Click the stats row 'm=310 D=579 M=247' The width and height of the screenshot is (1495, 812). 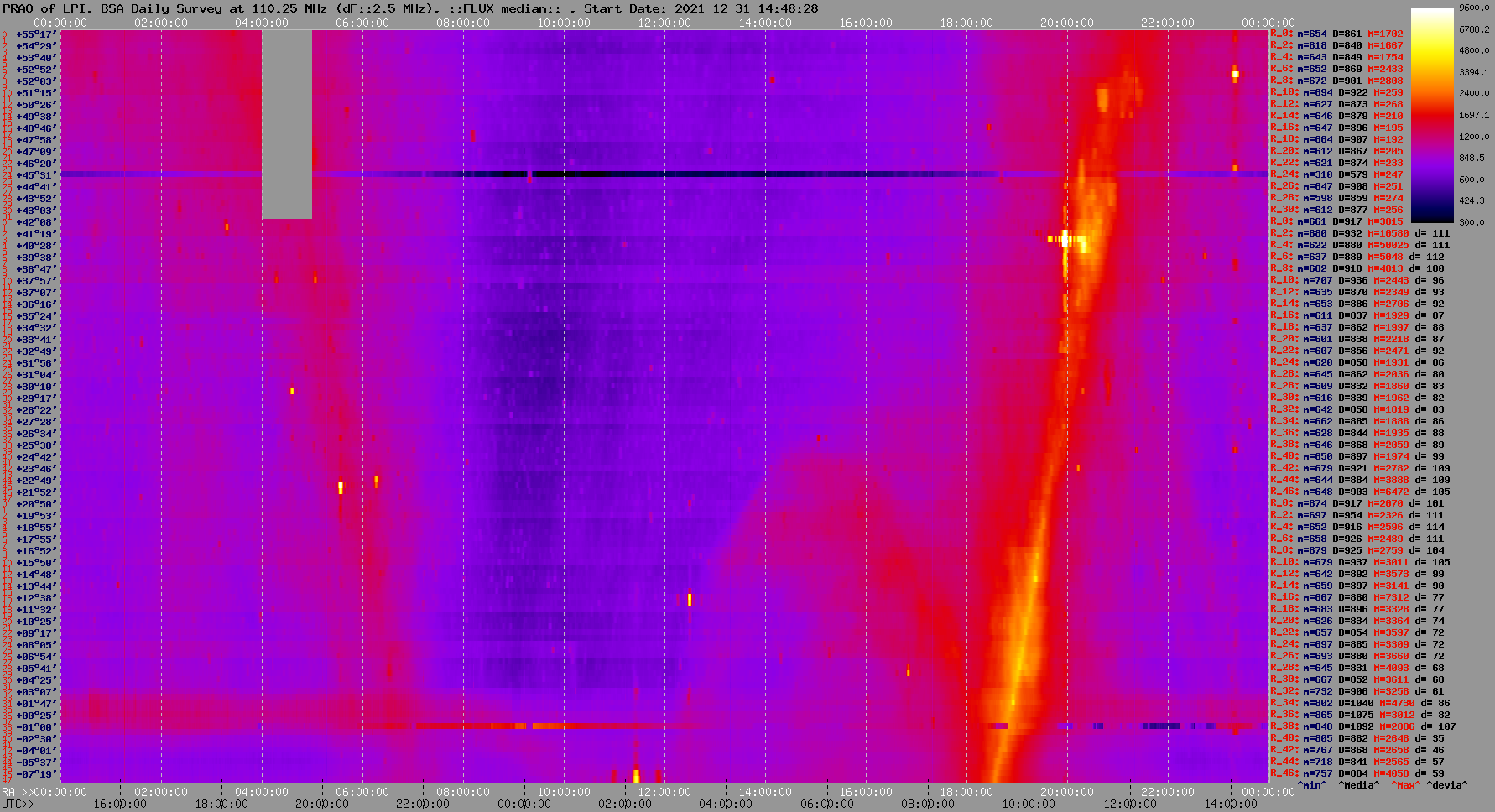click(x=1336, y=175)
